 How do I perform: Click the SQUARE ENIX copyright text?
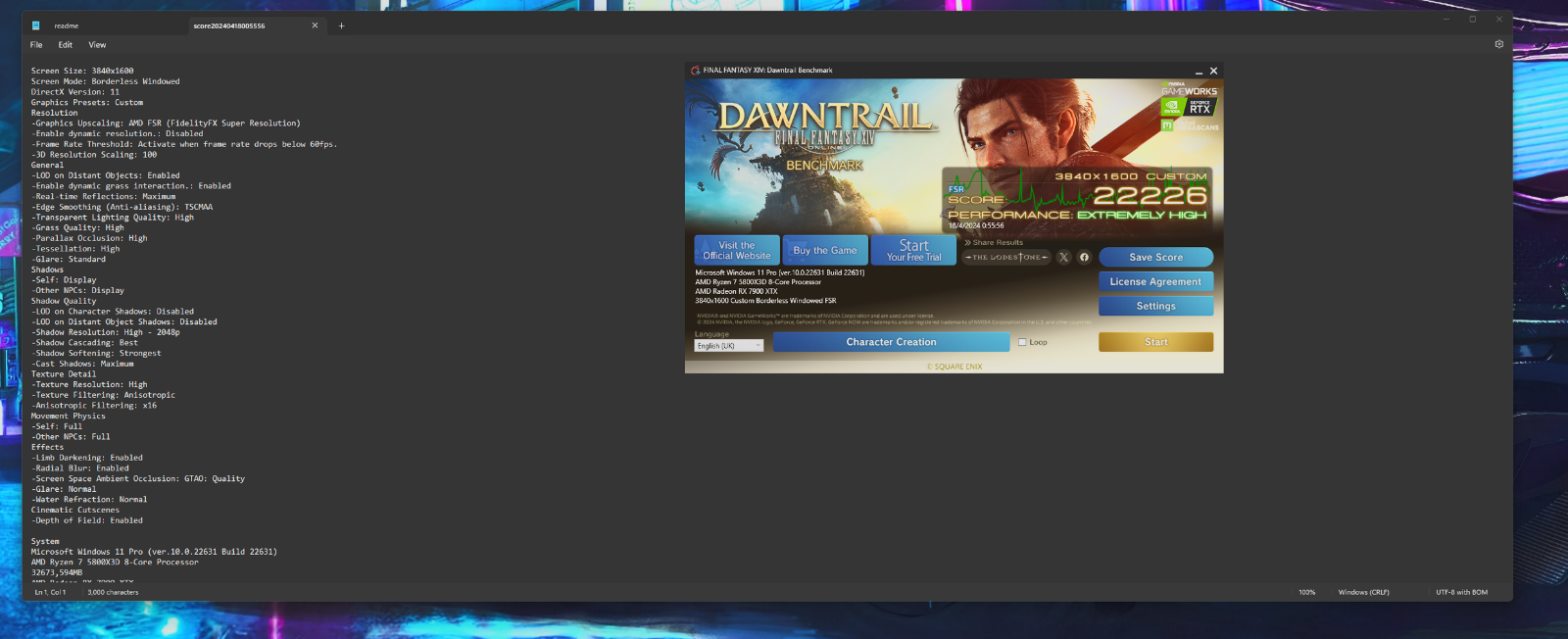coord(955,367)
